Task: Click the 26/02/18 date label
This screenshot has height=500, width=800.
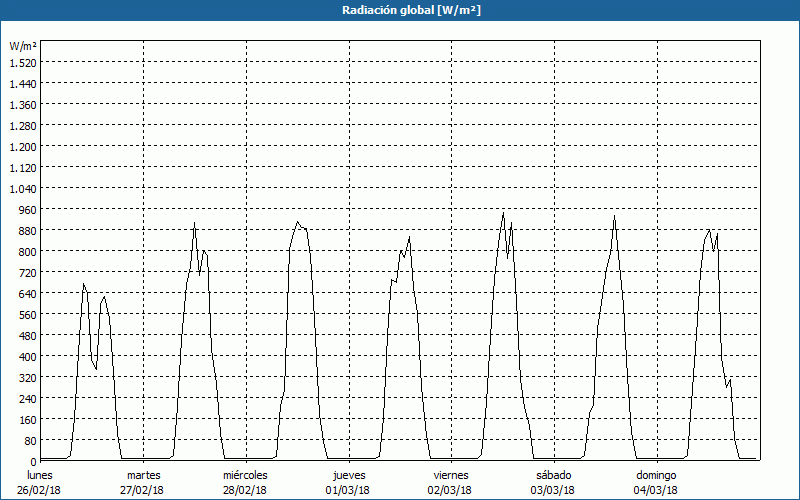Action: coord(40,490)
